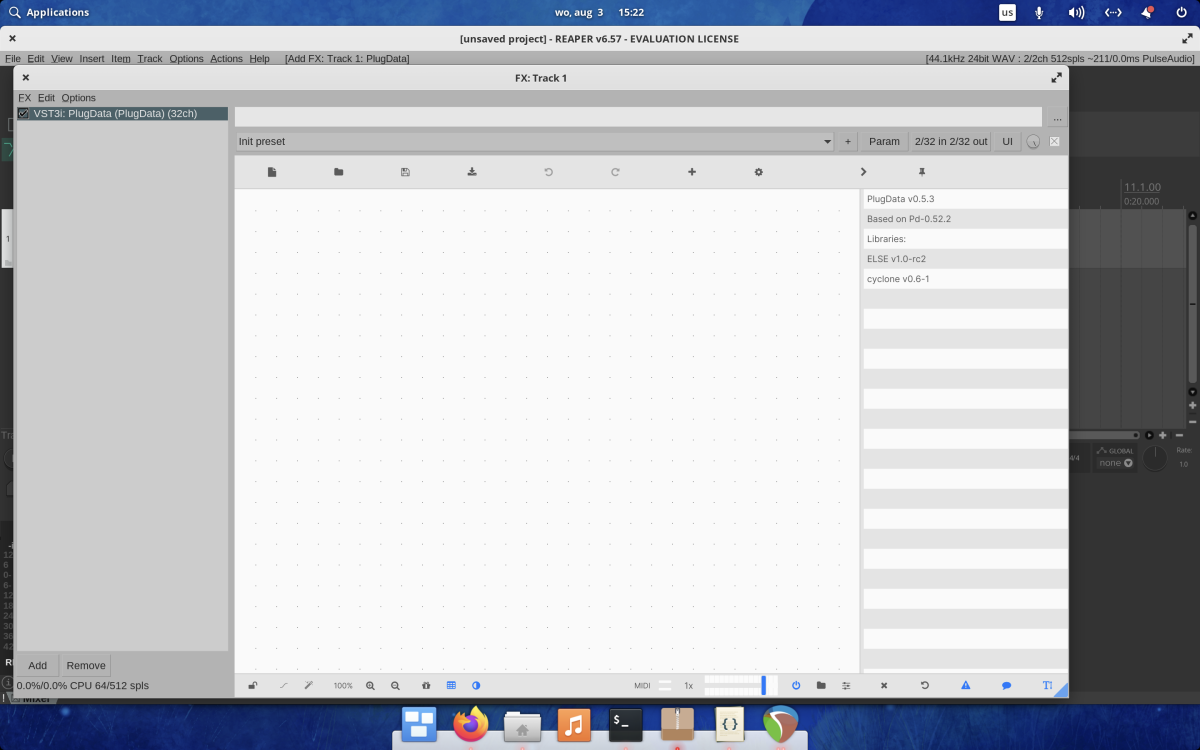The height and width of the screenshot is (750, 1200).
Task: Pin the PlugData sidebar
Action: tap(922, 172)
